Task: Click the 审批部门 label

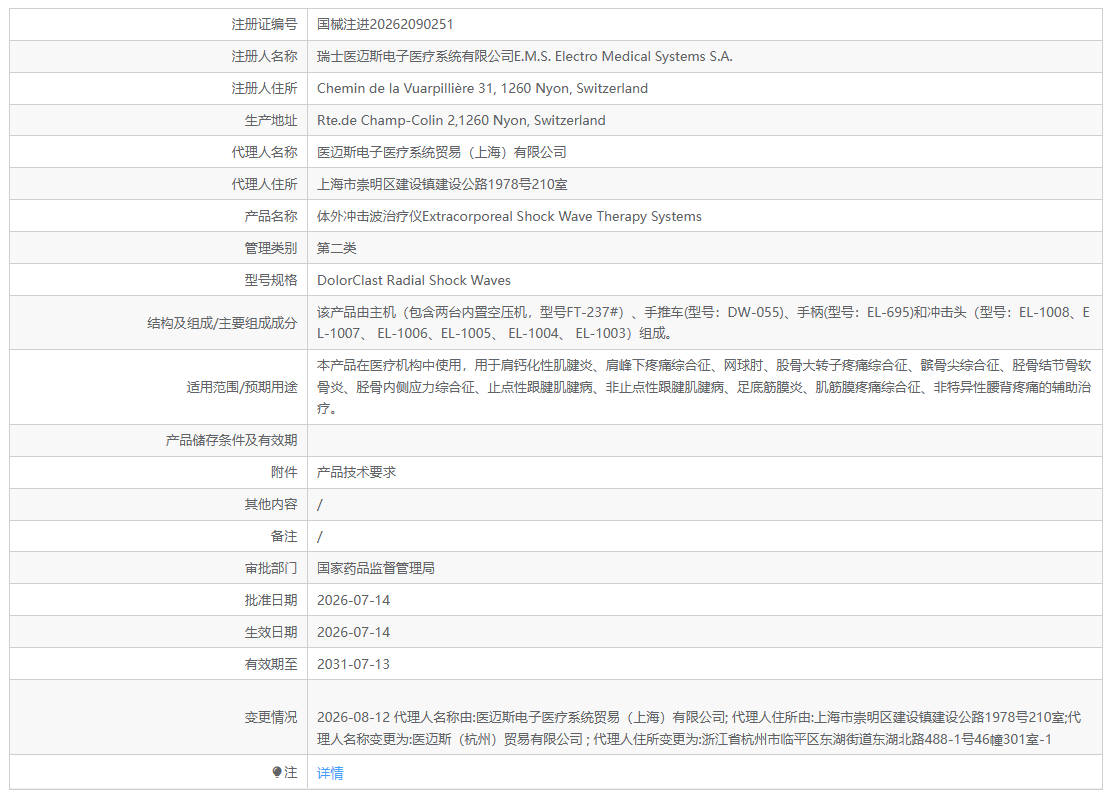Action: click(x=270, y=568)
